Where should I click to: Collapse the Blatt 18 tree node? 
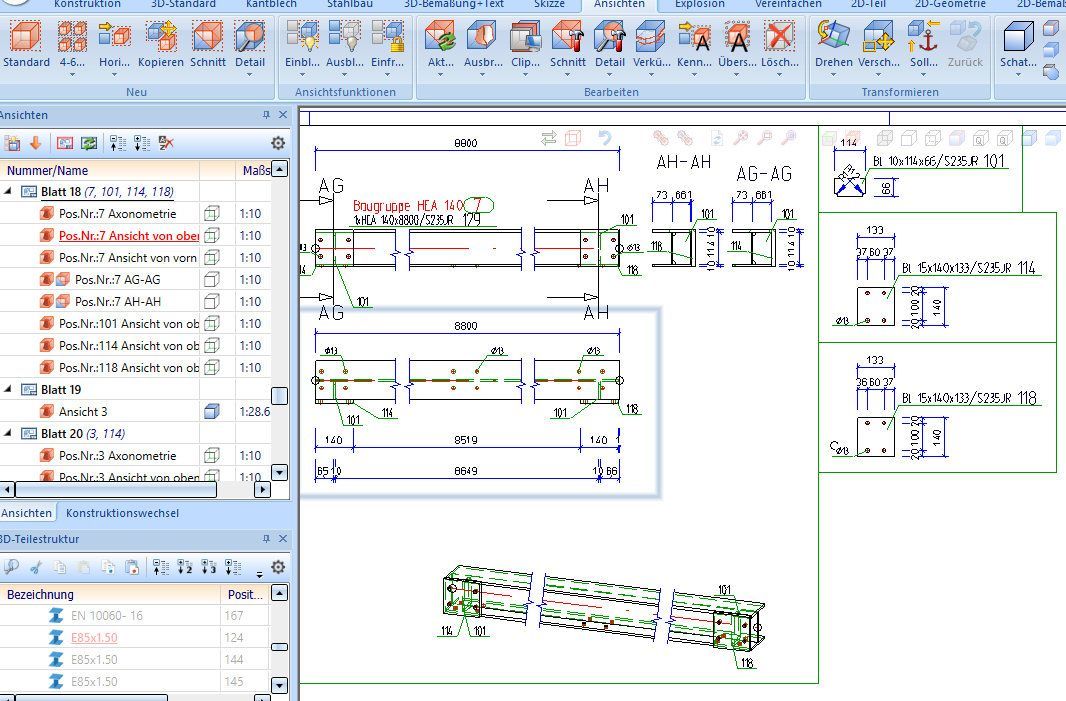tap(9, 191)
